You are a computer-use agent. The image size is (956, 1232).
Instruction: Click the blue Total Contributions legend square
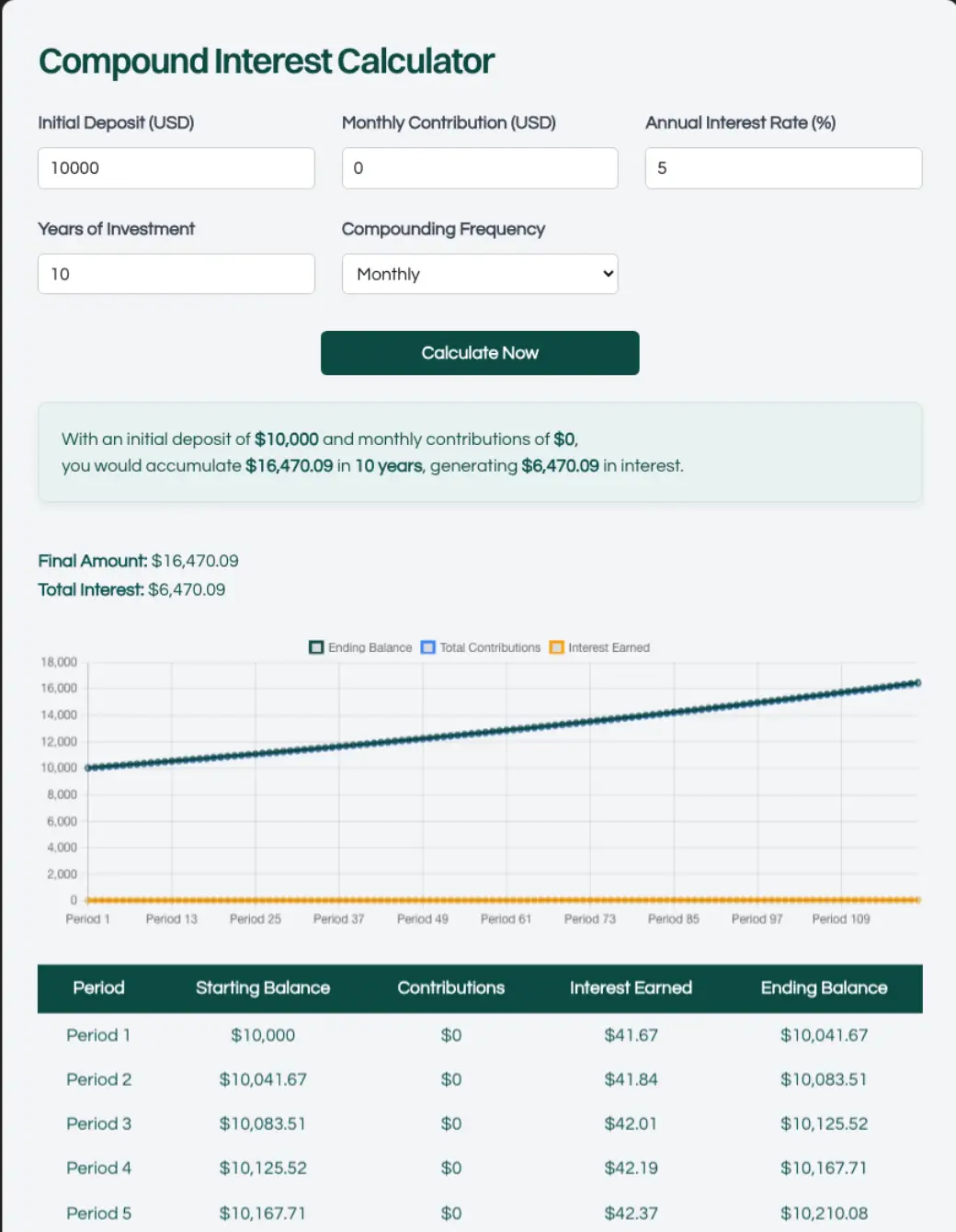(427, 647)
